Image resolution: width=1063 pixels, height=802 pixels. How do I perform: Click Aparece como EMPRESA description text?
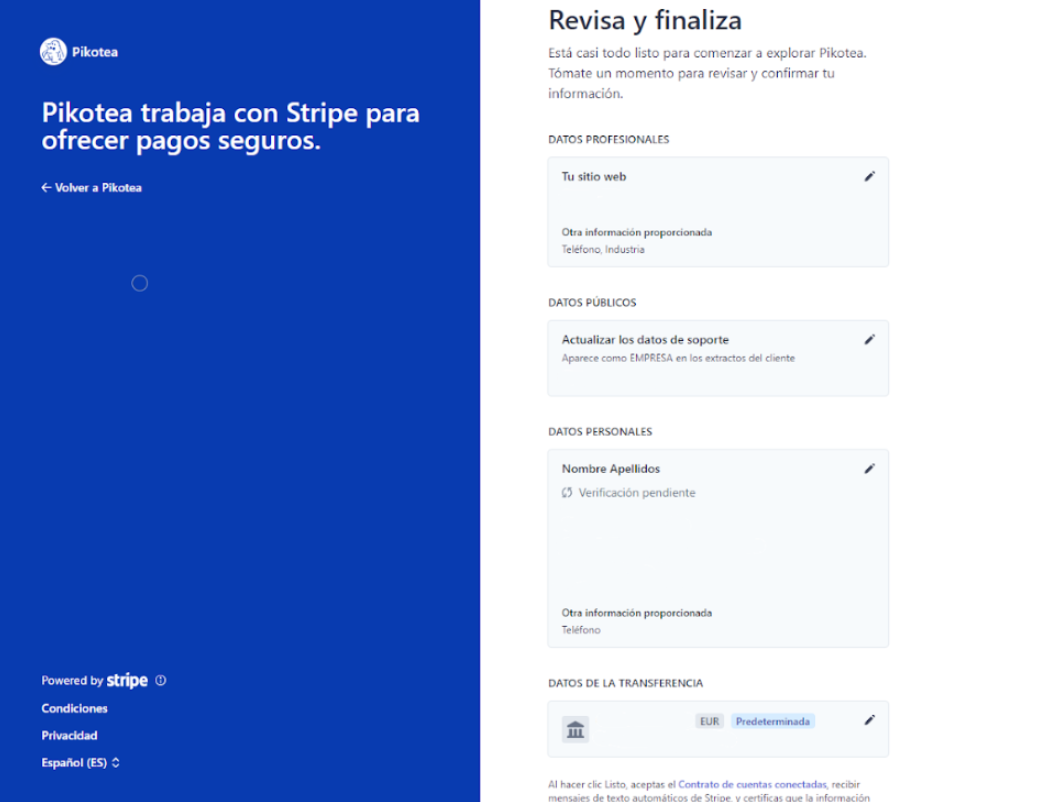(x=678, y=358)
